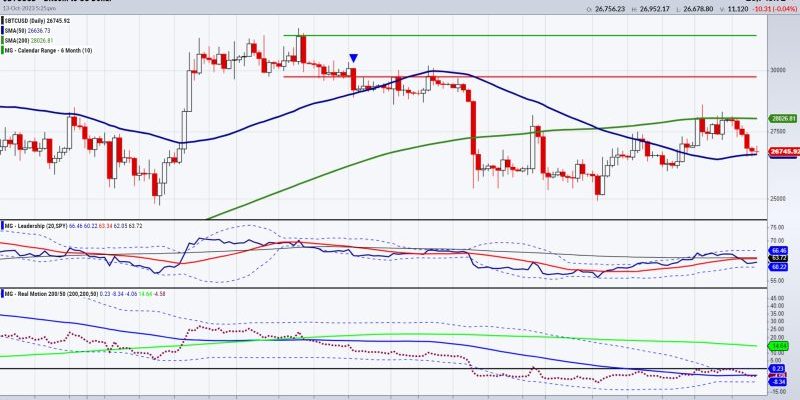Screen dimensions: 800x400
Task: Click the 55.00 Leadership axis label
Action: click(778, 281)
